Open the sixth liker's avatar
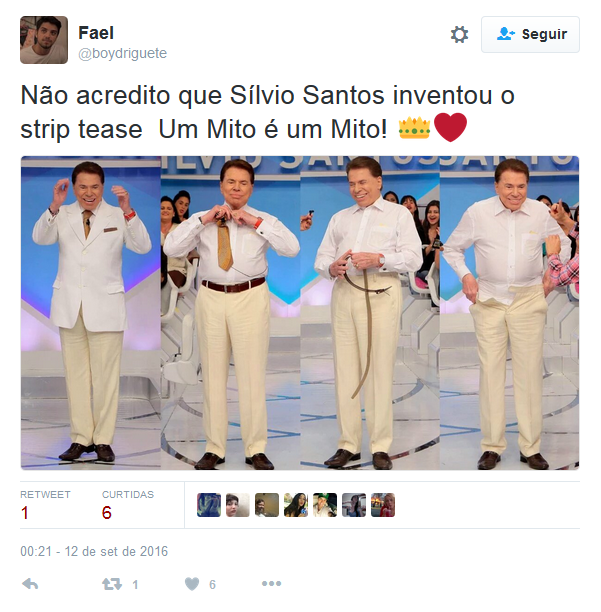Viewport: 601px width, 612px height. [x=354, y=505]
